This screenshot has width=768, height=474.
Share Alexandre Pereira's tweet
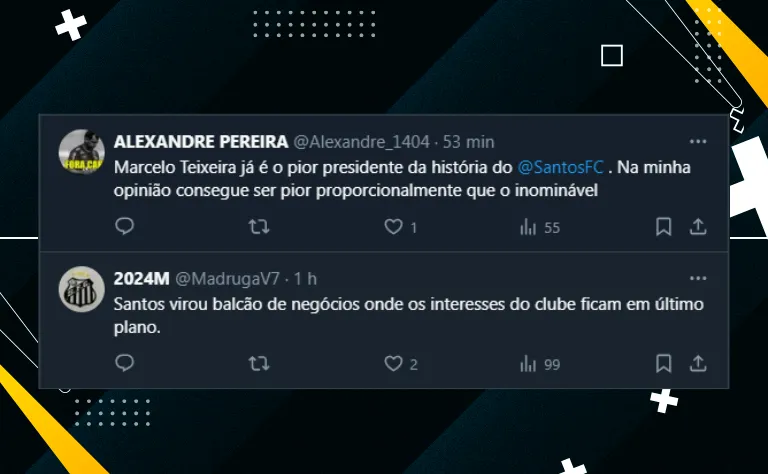(x=698, y=227)
